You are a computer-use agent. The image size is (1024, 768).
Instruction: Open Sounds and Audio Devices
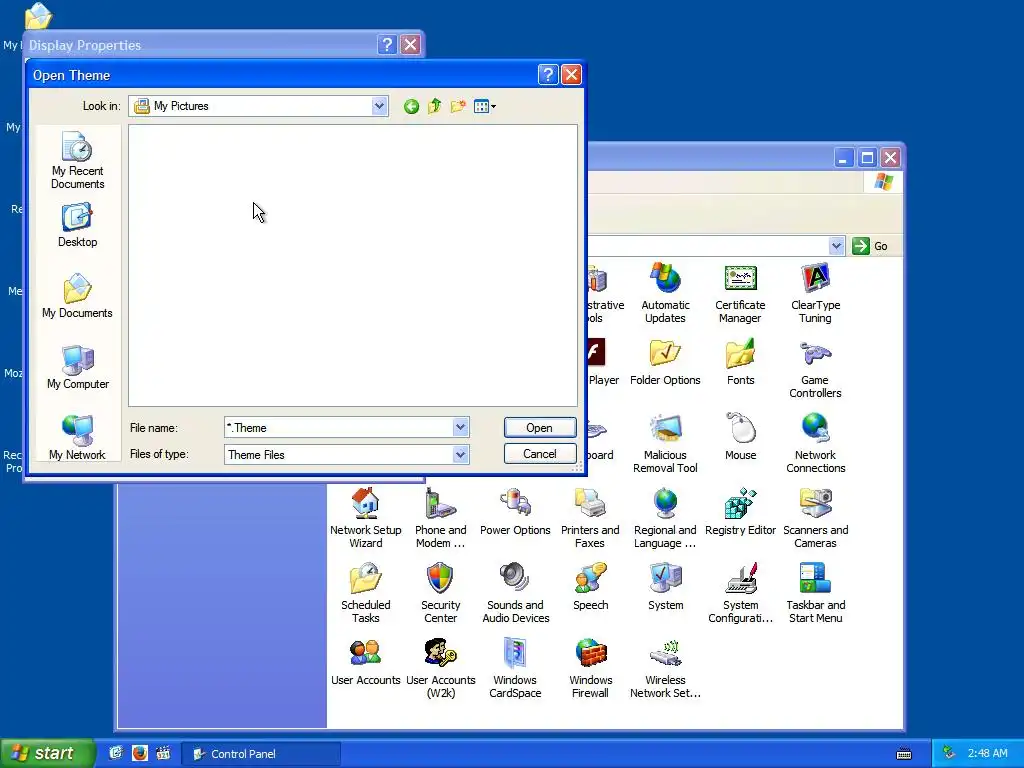click(x=515, y=594)
